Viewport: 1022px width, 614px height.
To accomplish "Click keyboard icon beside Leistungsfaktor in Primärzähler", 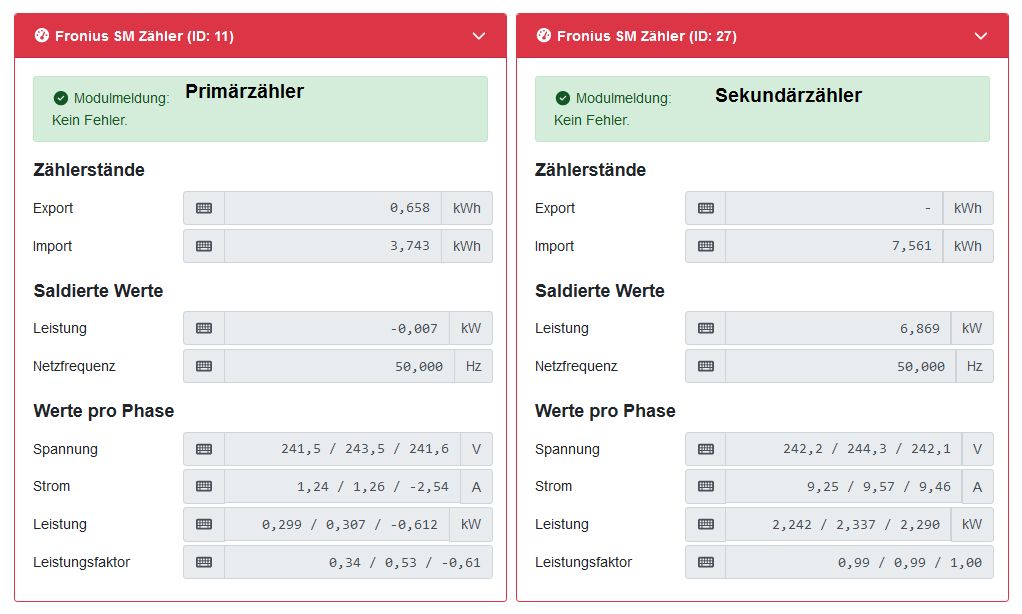I will pyautogui.click(x=204, y=562).
